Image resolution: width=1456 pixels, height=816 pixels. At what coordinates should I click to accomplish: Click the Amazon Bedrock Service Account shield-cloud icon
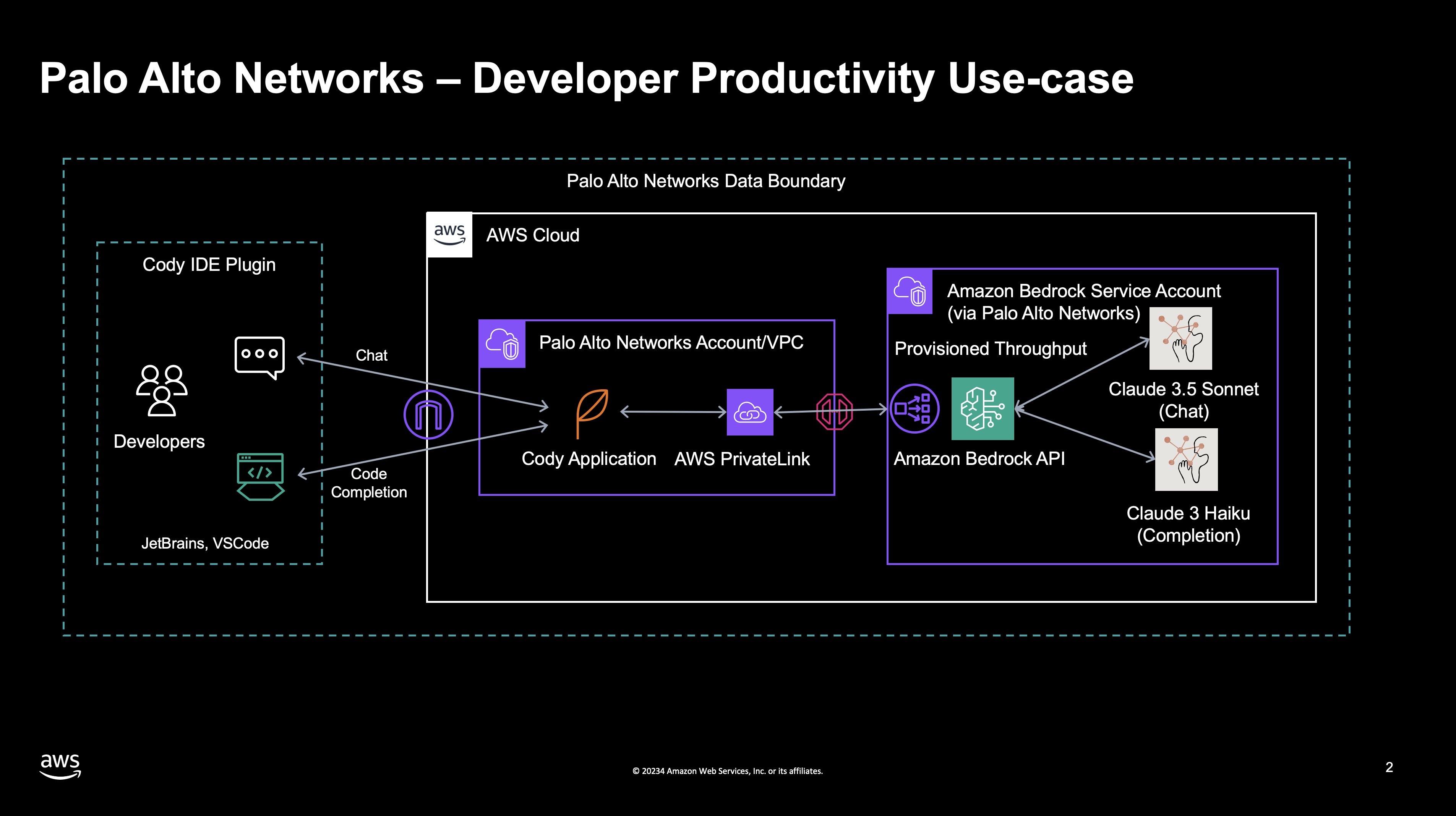click(910, 291)
